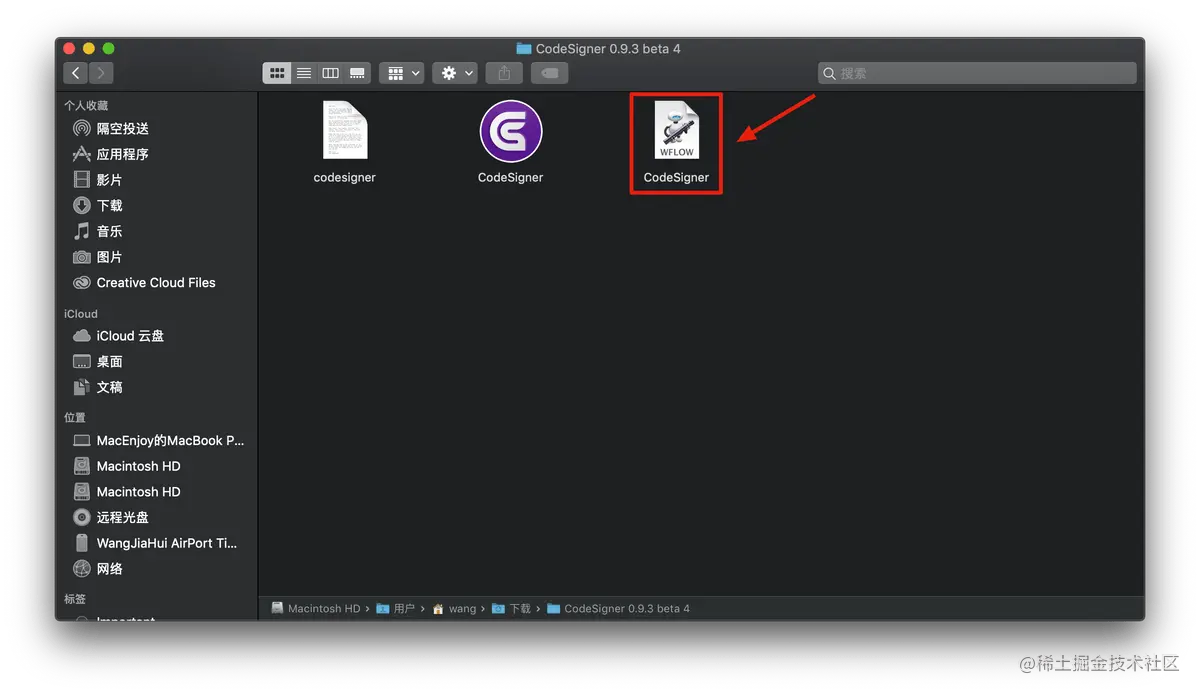
Task: Click 下载 in the path bar
Action: point(512,608)
